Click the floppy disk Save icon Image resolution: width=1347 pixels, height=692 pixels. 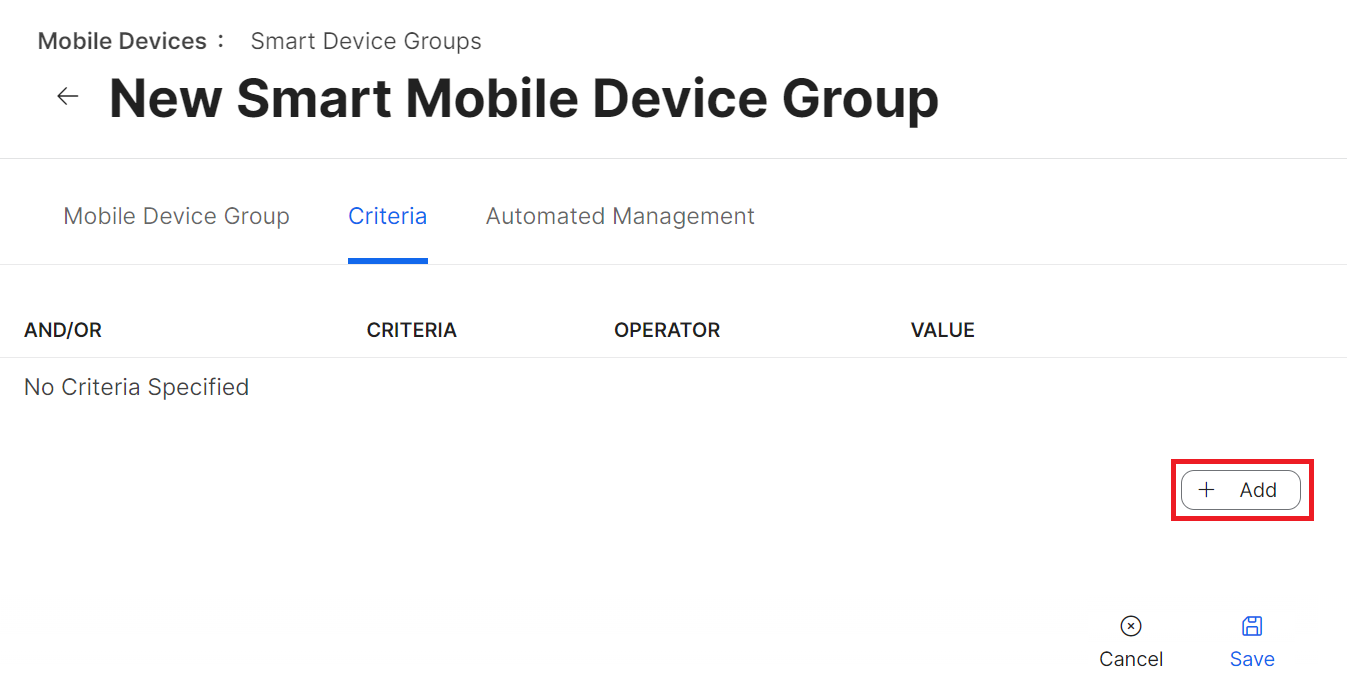click(x=1252, y=626)
